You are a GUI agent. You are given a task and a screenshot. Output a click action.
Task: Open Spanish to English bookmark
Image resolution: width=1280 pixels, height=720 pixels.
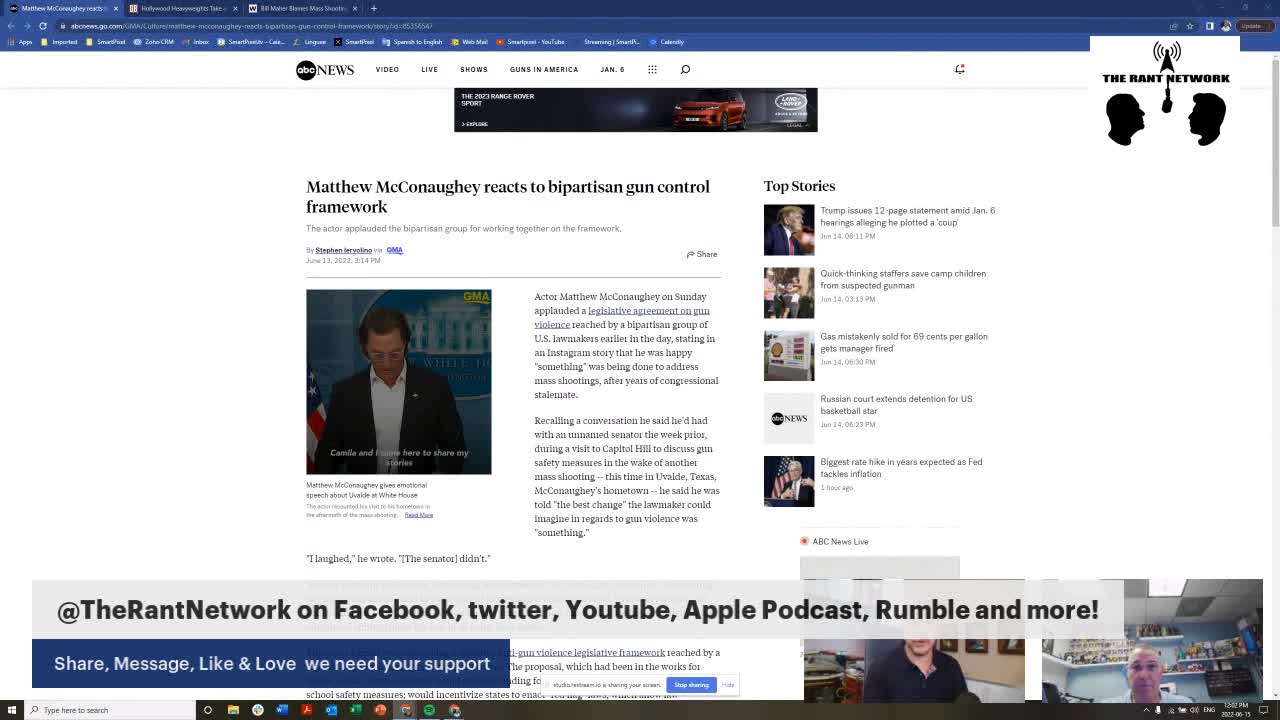(412, 42)
